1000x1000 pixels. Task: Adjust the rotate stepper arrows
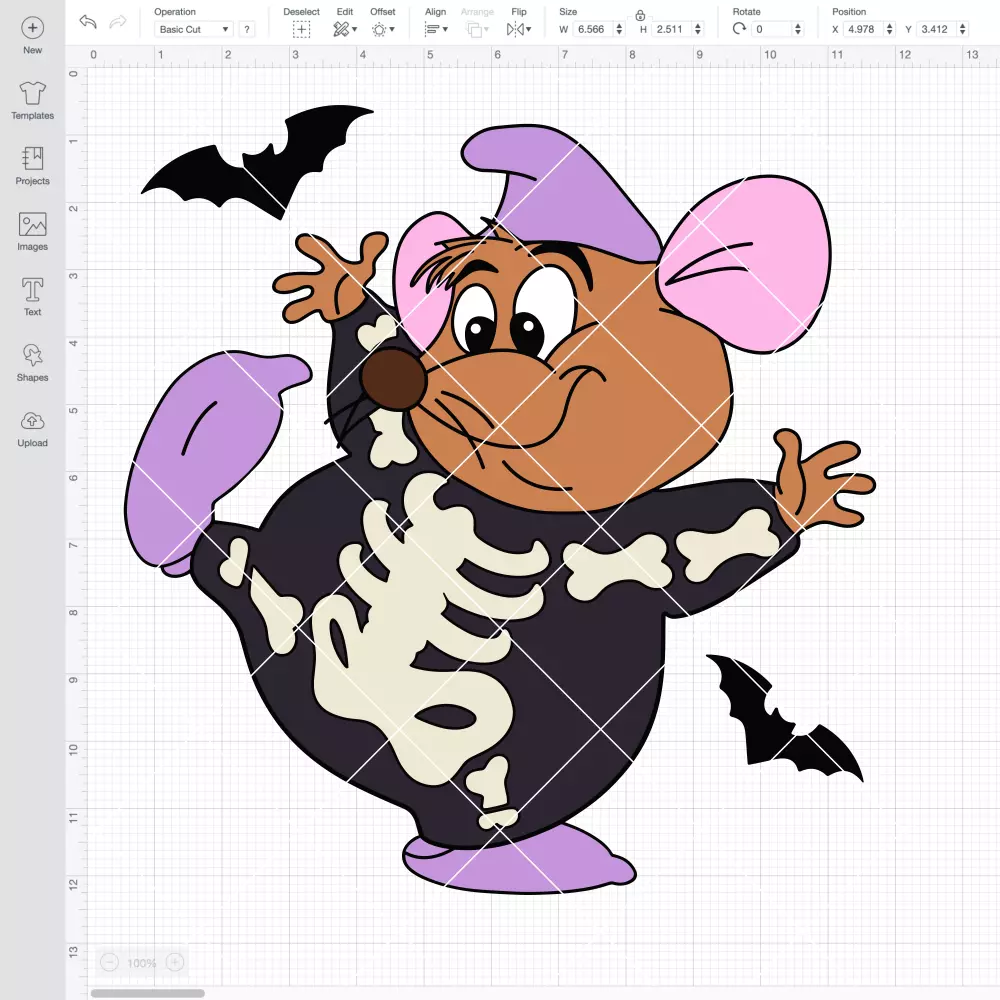(x=797, y=29)
